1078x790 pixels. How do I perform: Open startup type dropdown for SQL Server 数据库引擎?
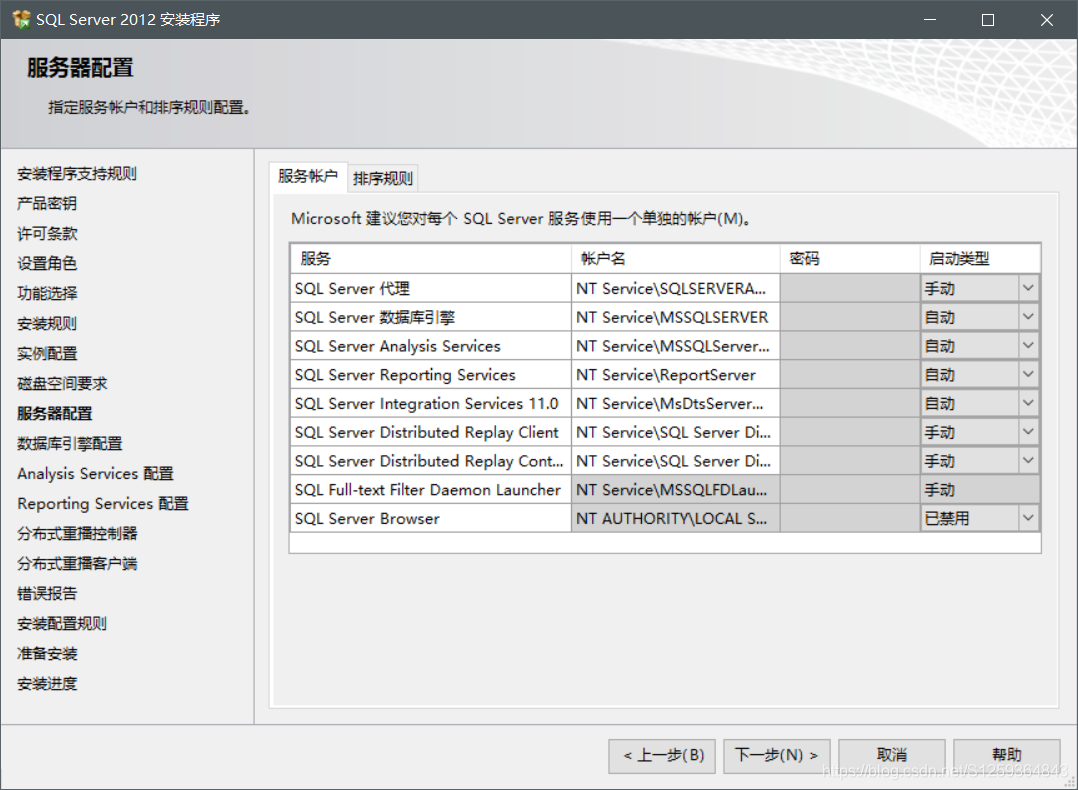[1028, 317]
